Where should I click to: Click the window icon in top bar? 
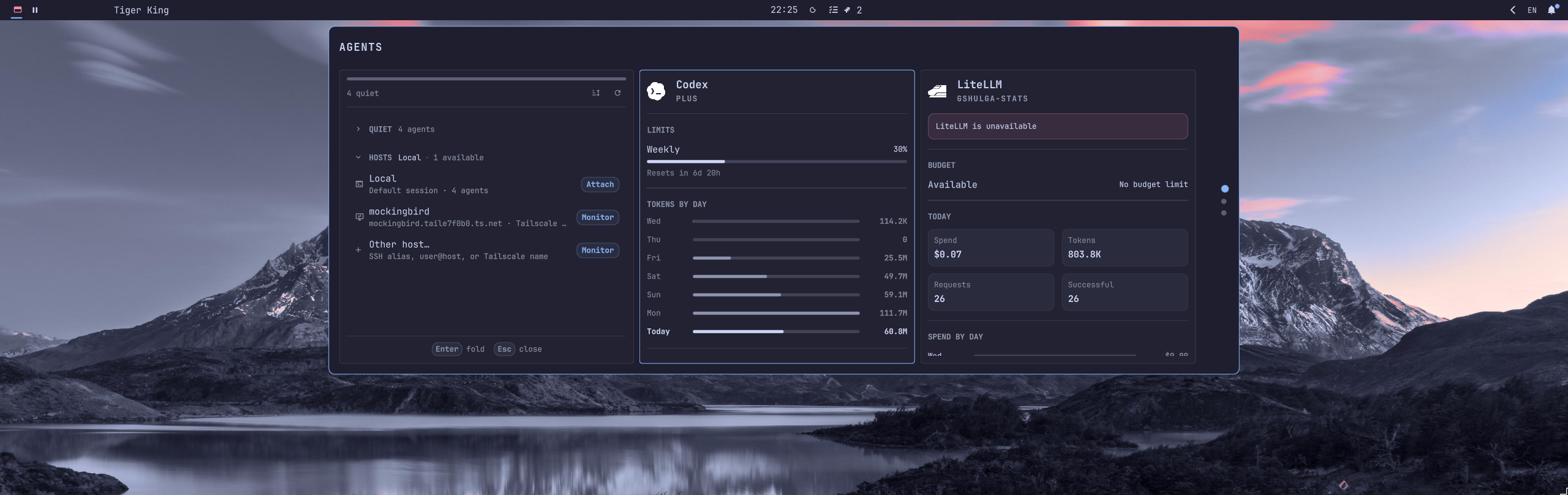(17, 10)
